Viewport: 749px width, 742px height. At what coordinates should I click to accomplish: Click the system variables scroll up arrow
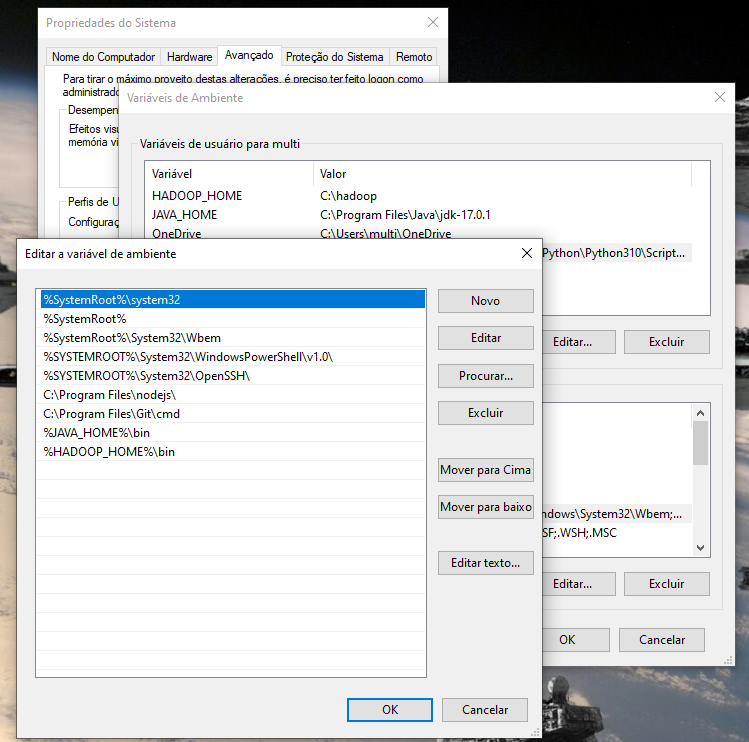[700, 413]
